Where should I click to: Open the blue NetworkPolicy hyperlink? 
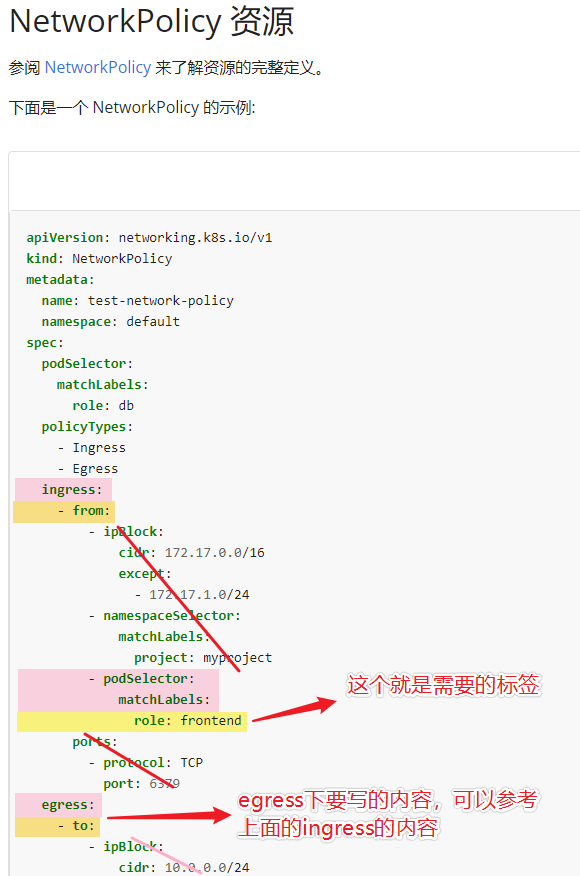tap(98, 68)
